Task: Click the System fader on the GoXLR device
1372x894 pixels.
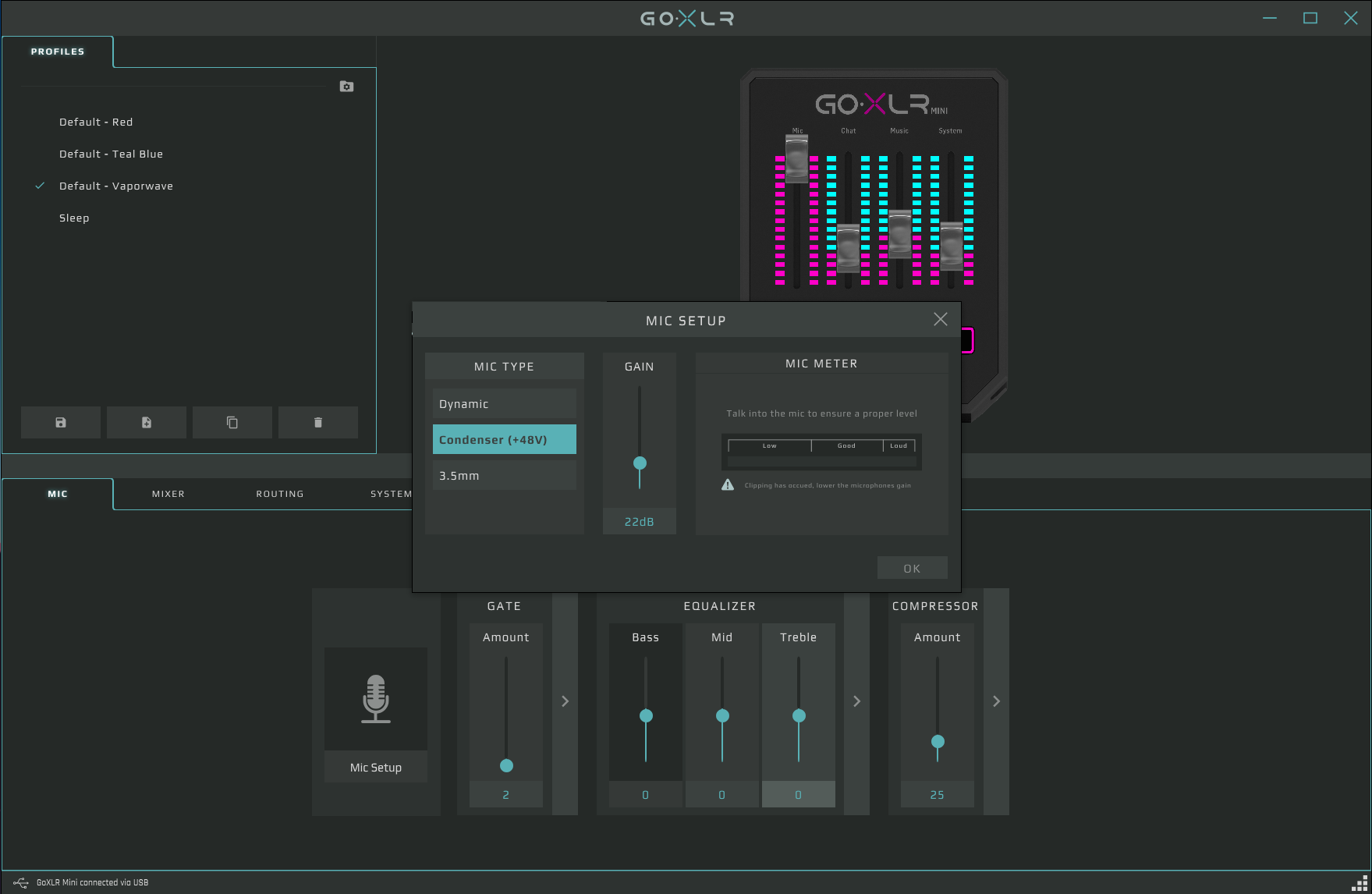Action: click(951, 246)
